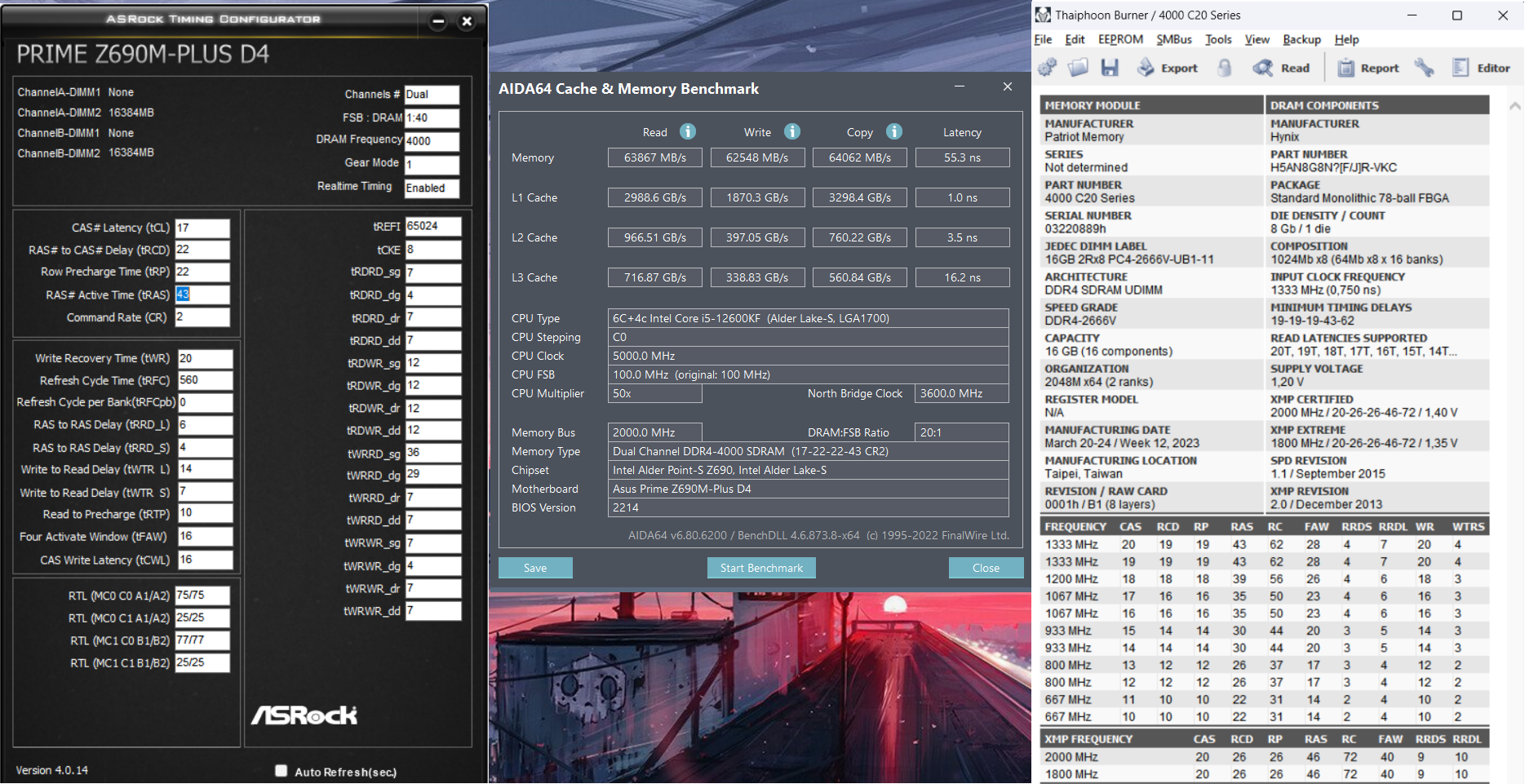This screenshot has width=1525, height=784.
Task: Open the Backup menu in Thaiphoon Burner
Action: coord(1301,39)
